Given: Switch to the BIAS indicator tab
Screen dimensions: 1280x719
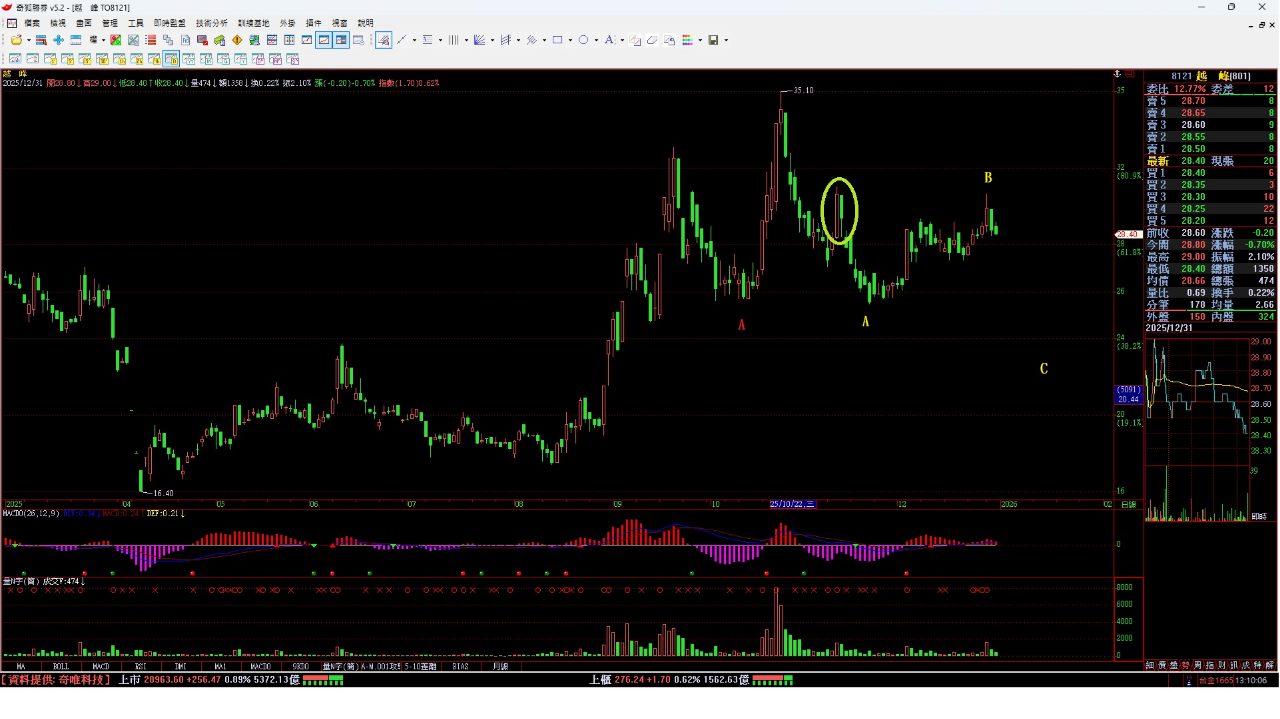Looking at the screenshot, I should (460, 665).
